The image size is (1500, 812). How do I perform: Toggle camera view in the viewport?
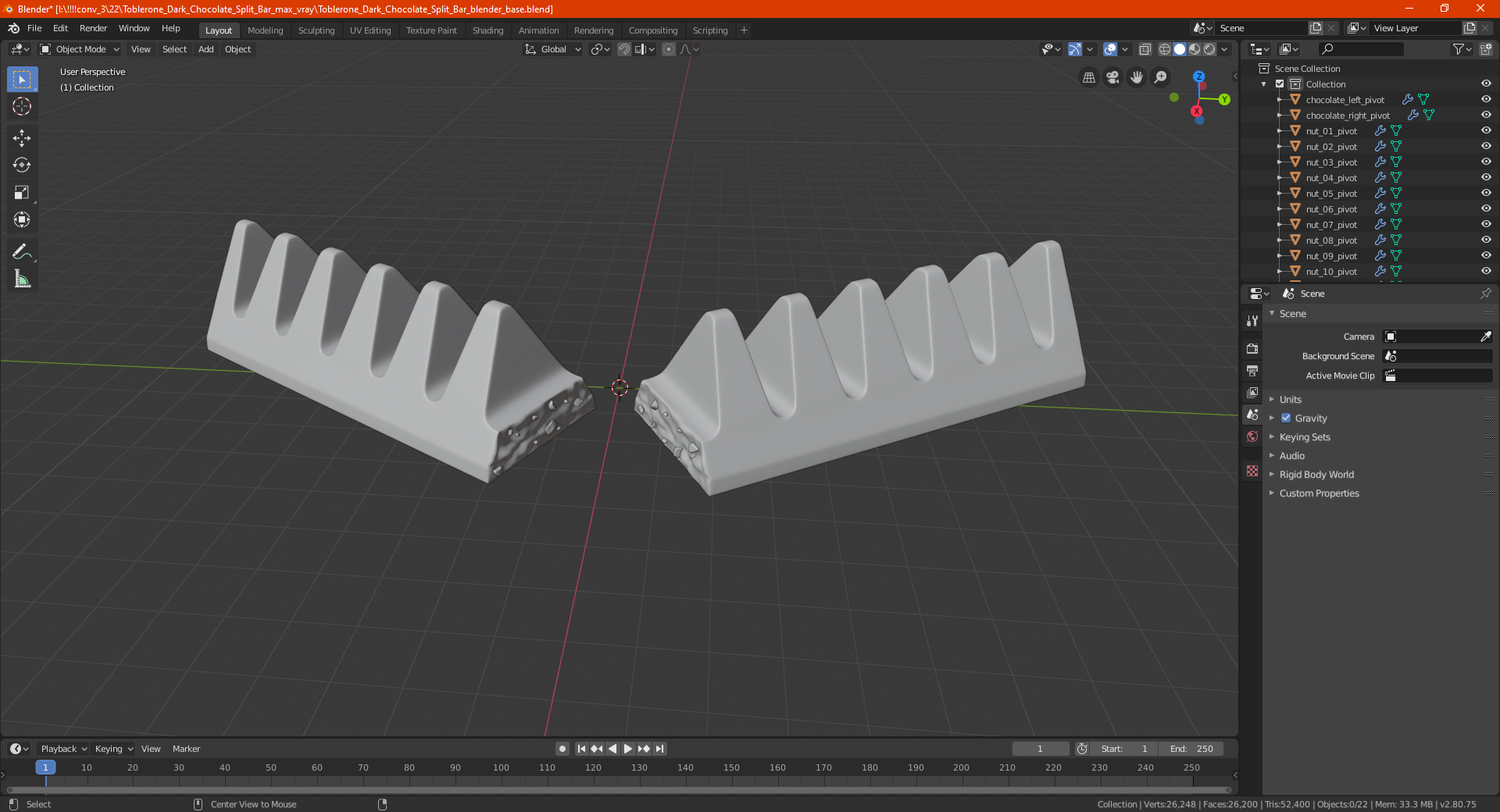[1112, 77]
